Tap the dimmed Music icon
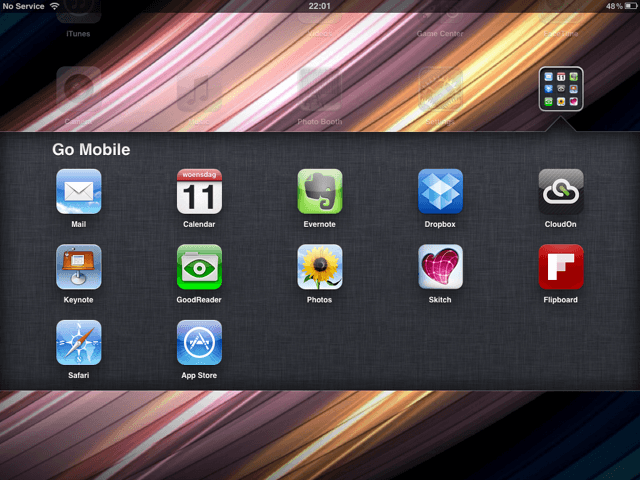This screenshot has width=640, height=480. coord(199,89)
